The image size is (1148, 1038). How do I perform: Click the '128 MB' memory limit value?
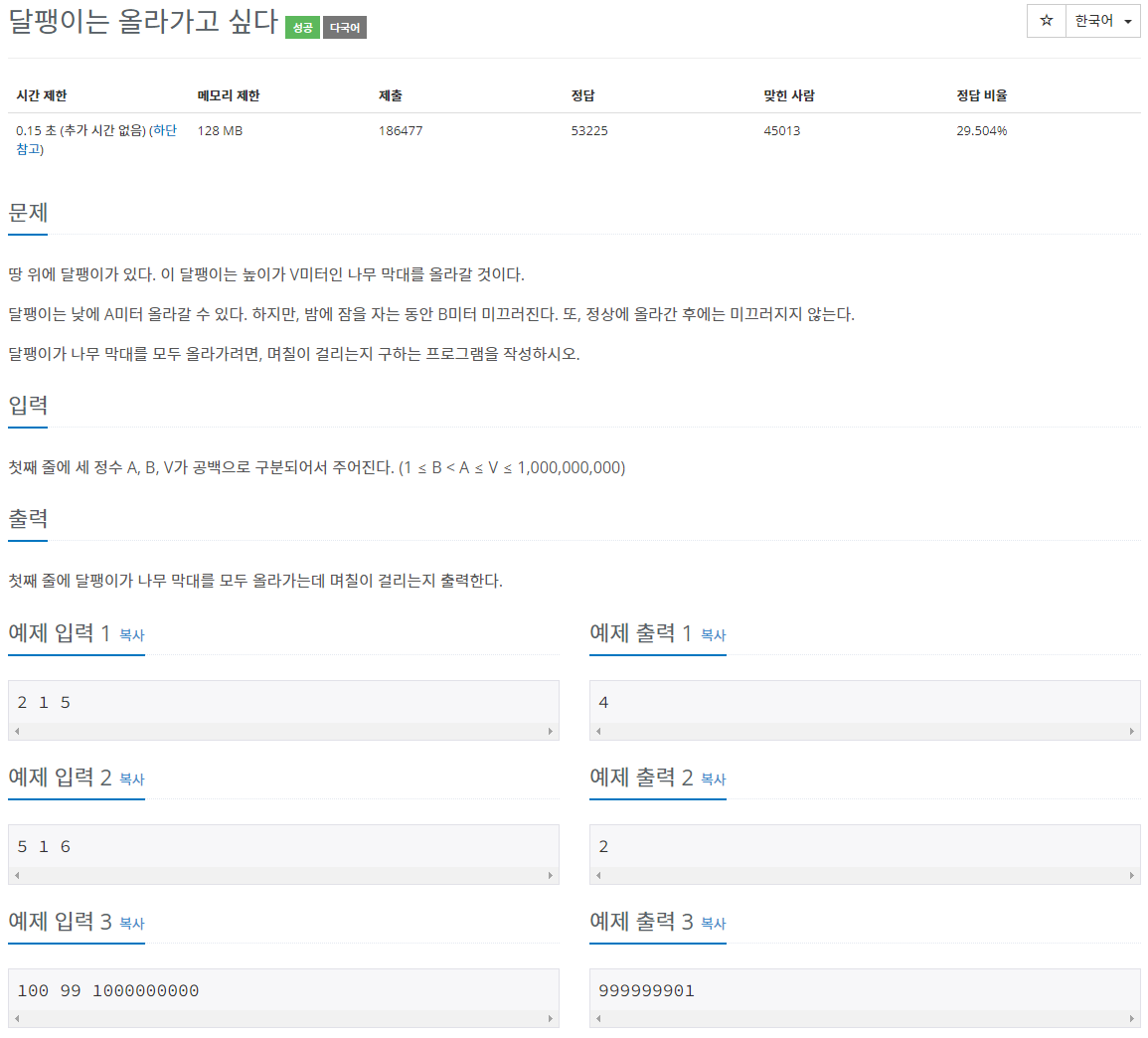coord(220,130)
